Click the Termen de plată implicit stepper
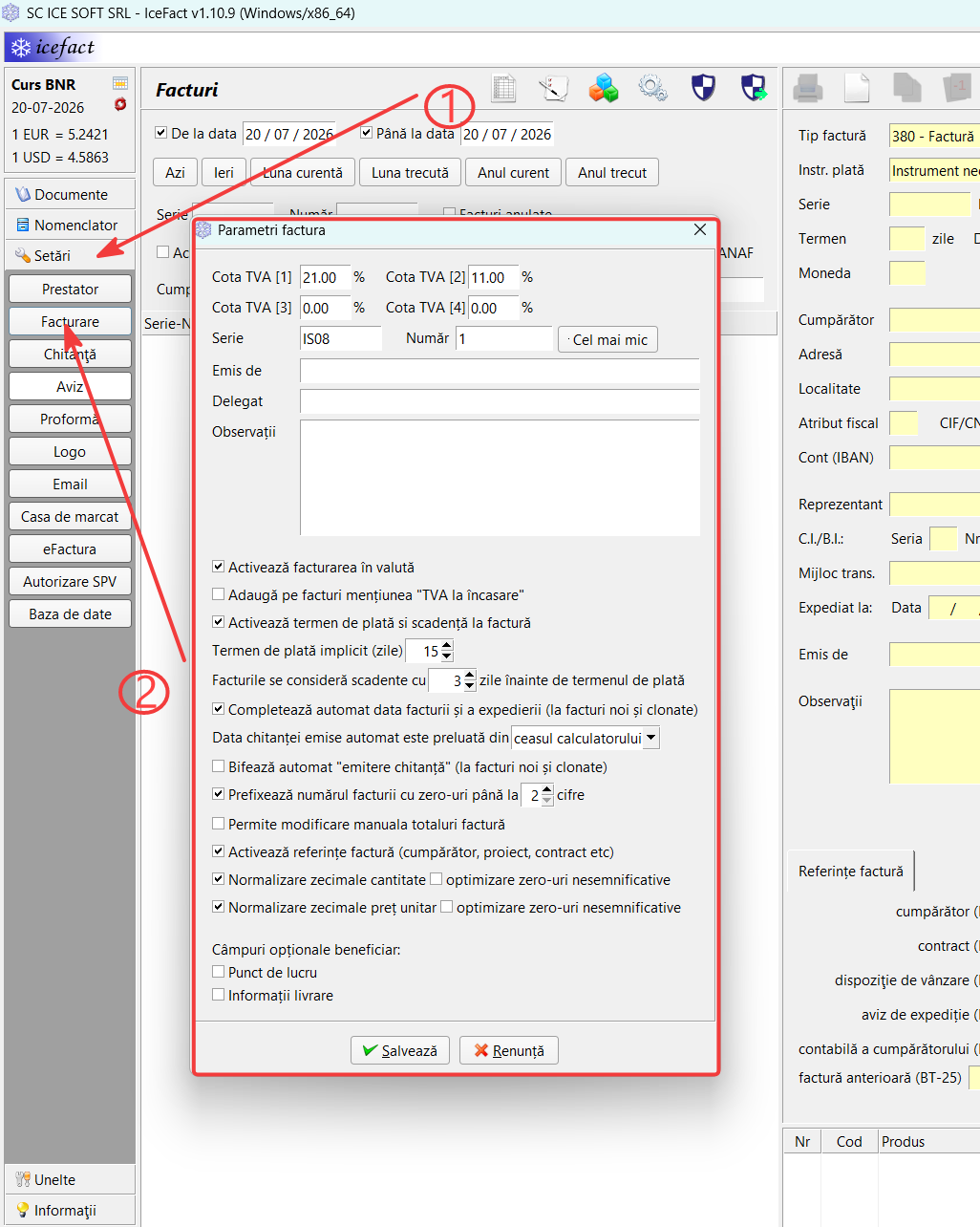Screen dimensions: 980x1227 (x=447, y=651)
